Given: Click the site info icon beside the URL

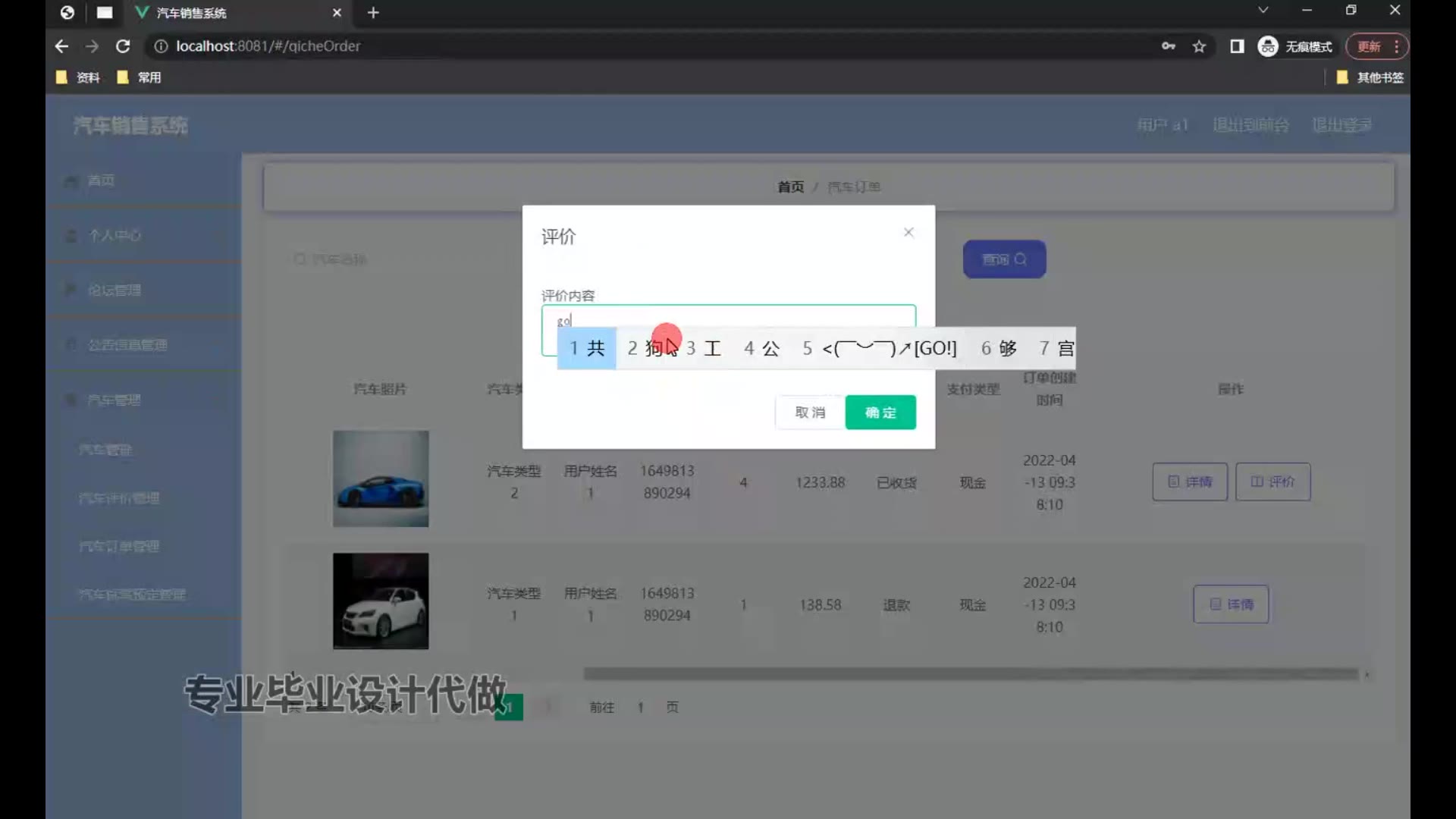Looking at the screenshot, I should tap(161, 46).
